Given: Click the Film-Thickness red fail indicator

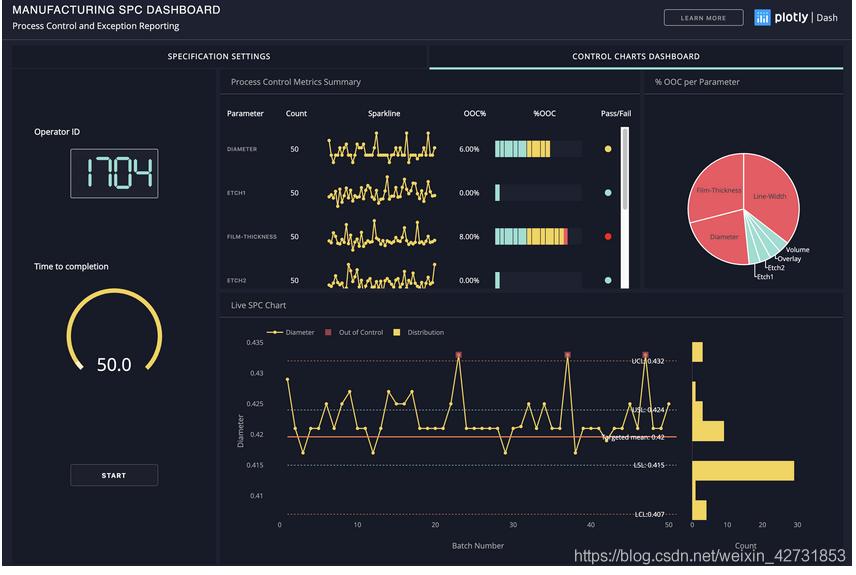Looking at the screenshot, I should 607,237.
